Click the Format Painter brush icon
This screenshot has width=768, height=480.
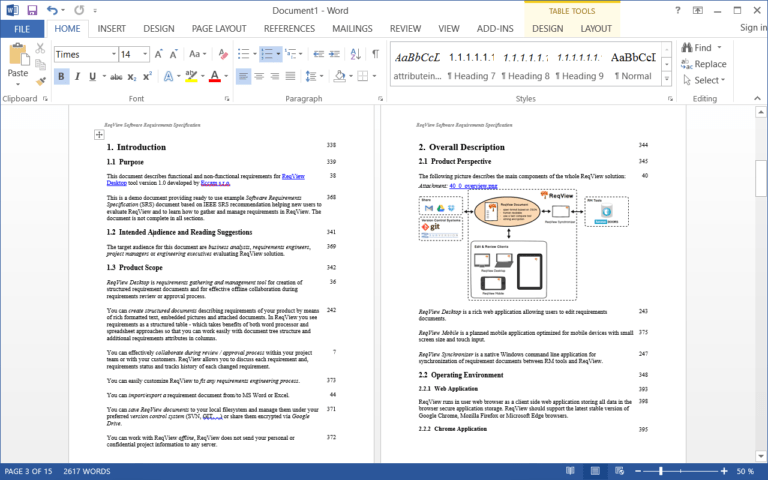[x=41, y=81]
